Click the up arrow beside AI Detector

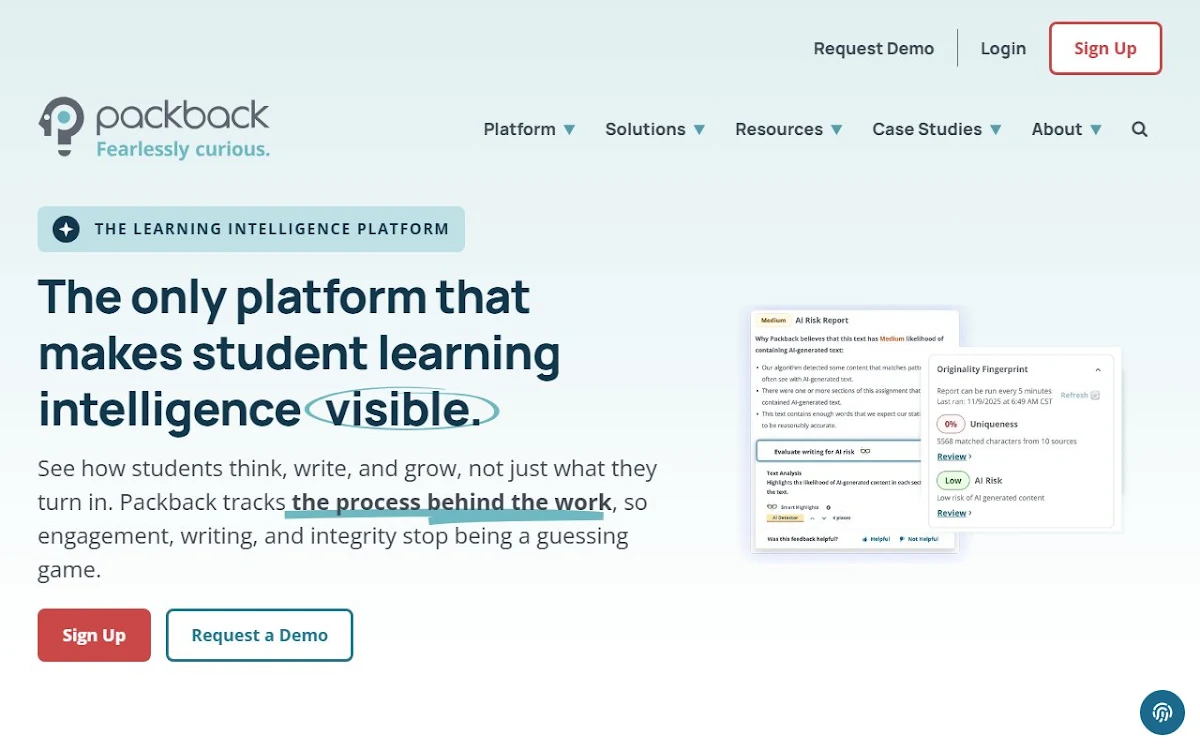(x=812, y=518)
